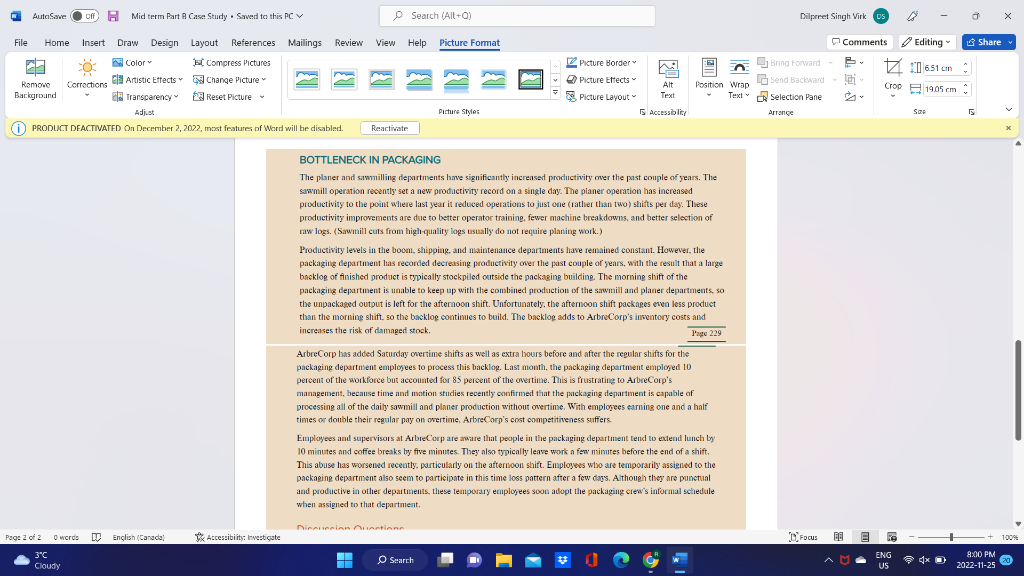Collapse the ribbon with chevron
Viewport: 1024px width, 576px height.
click(1008, 110)
